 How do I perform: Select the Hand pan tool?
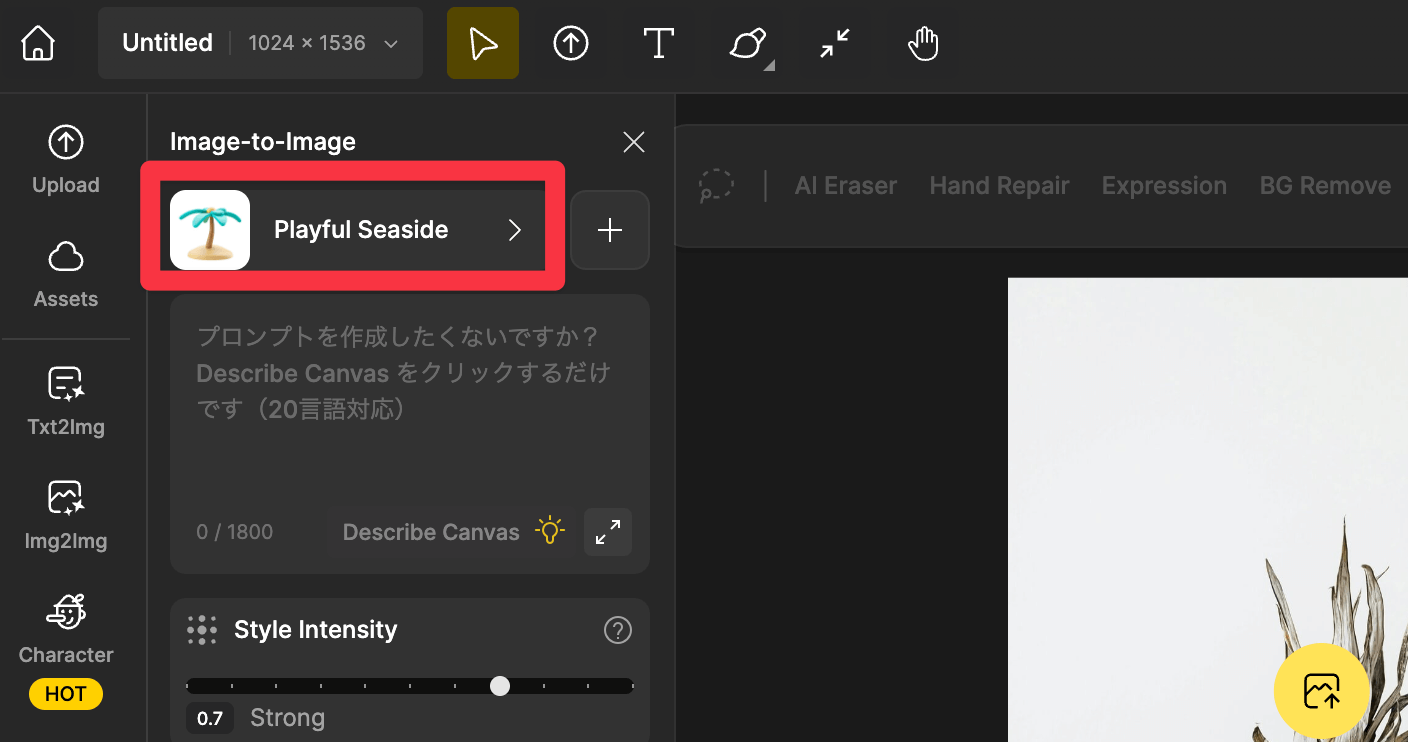(x=923, y=43)
